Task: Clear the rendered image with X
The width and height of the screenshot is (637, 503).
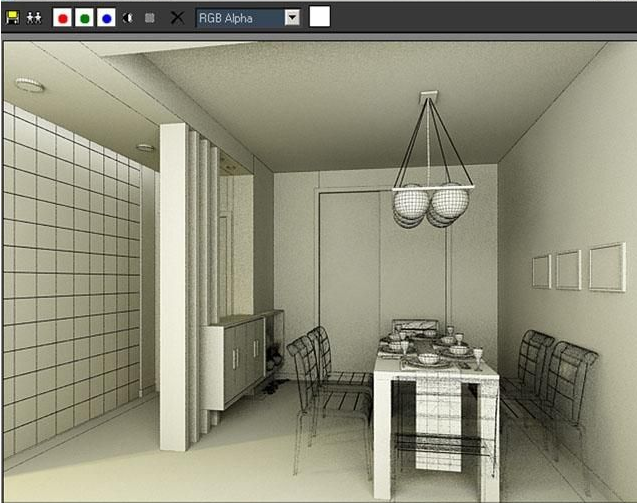Action: click(x=177, y=18)
